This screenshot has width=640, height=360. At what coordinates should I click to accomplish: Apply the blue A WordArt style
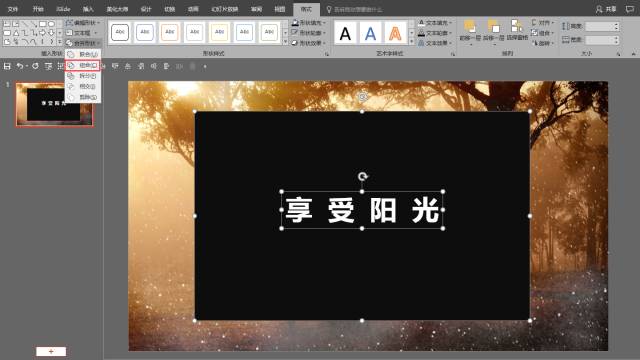tap(370, 33)
